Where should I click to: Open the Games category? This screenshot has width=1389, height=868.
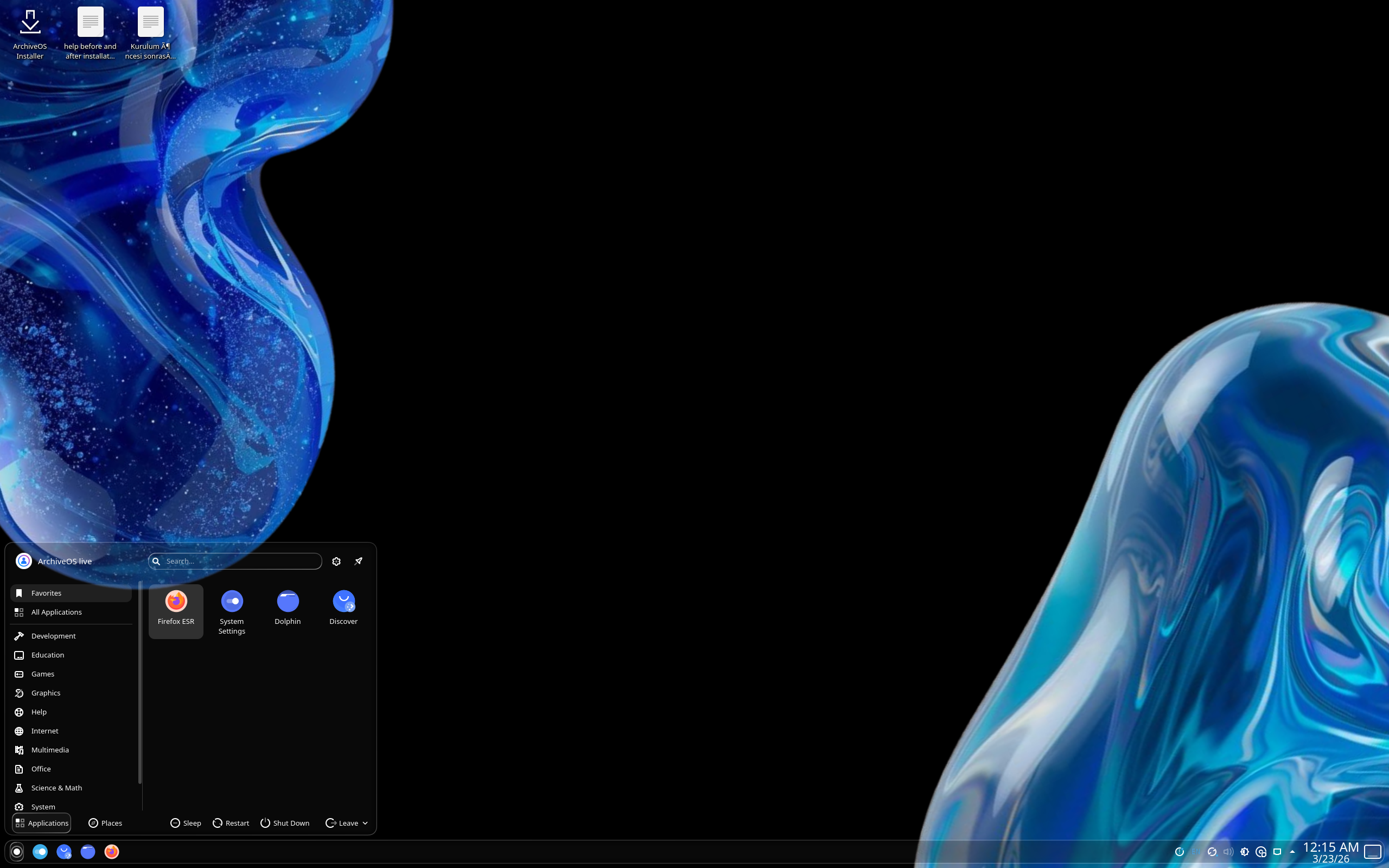(71, 673)
